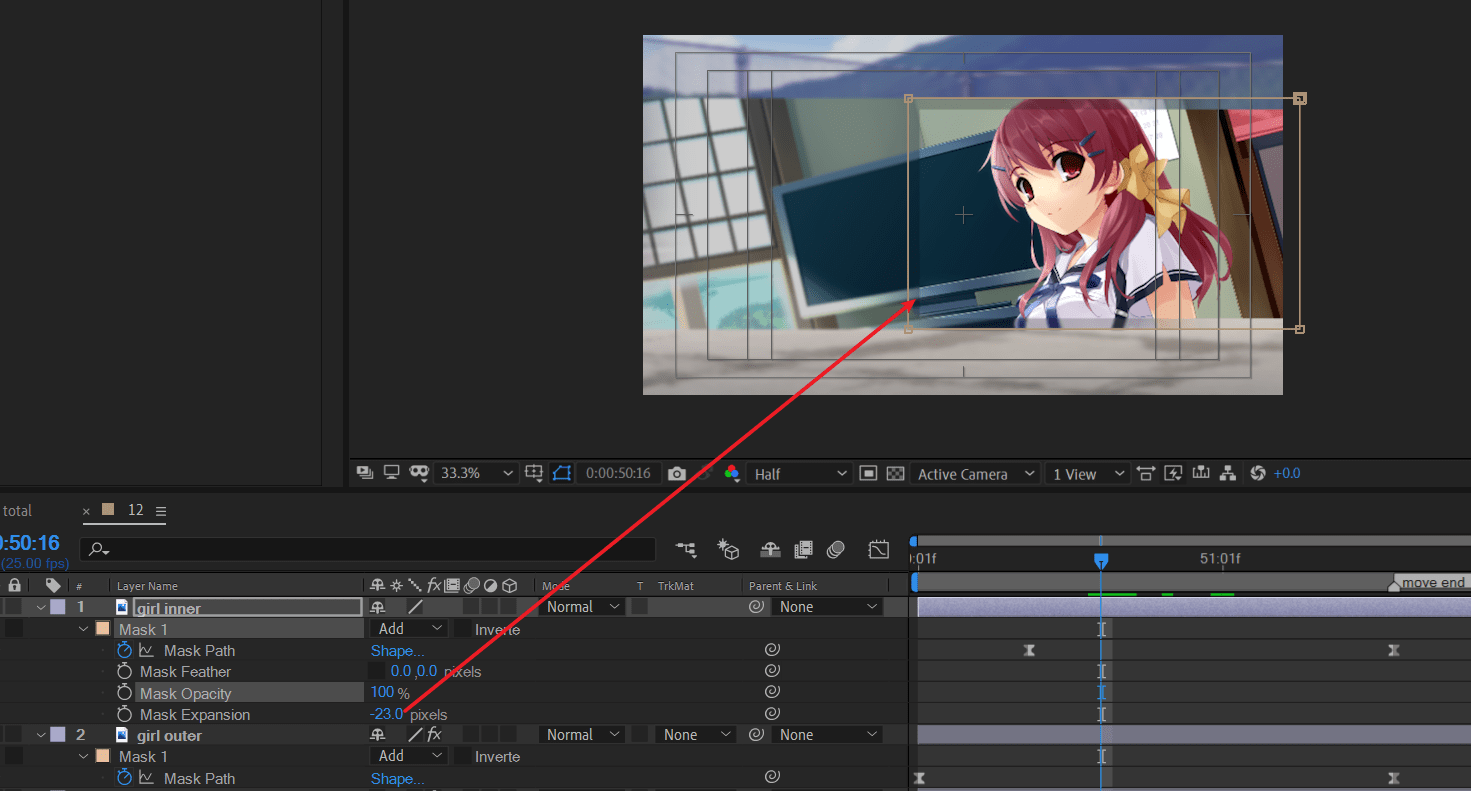Viewport: 1471px width, 791px height.
Task: Click the Mask Path pick whip of girl inner
Action: 772,650
